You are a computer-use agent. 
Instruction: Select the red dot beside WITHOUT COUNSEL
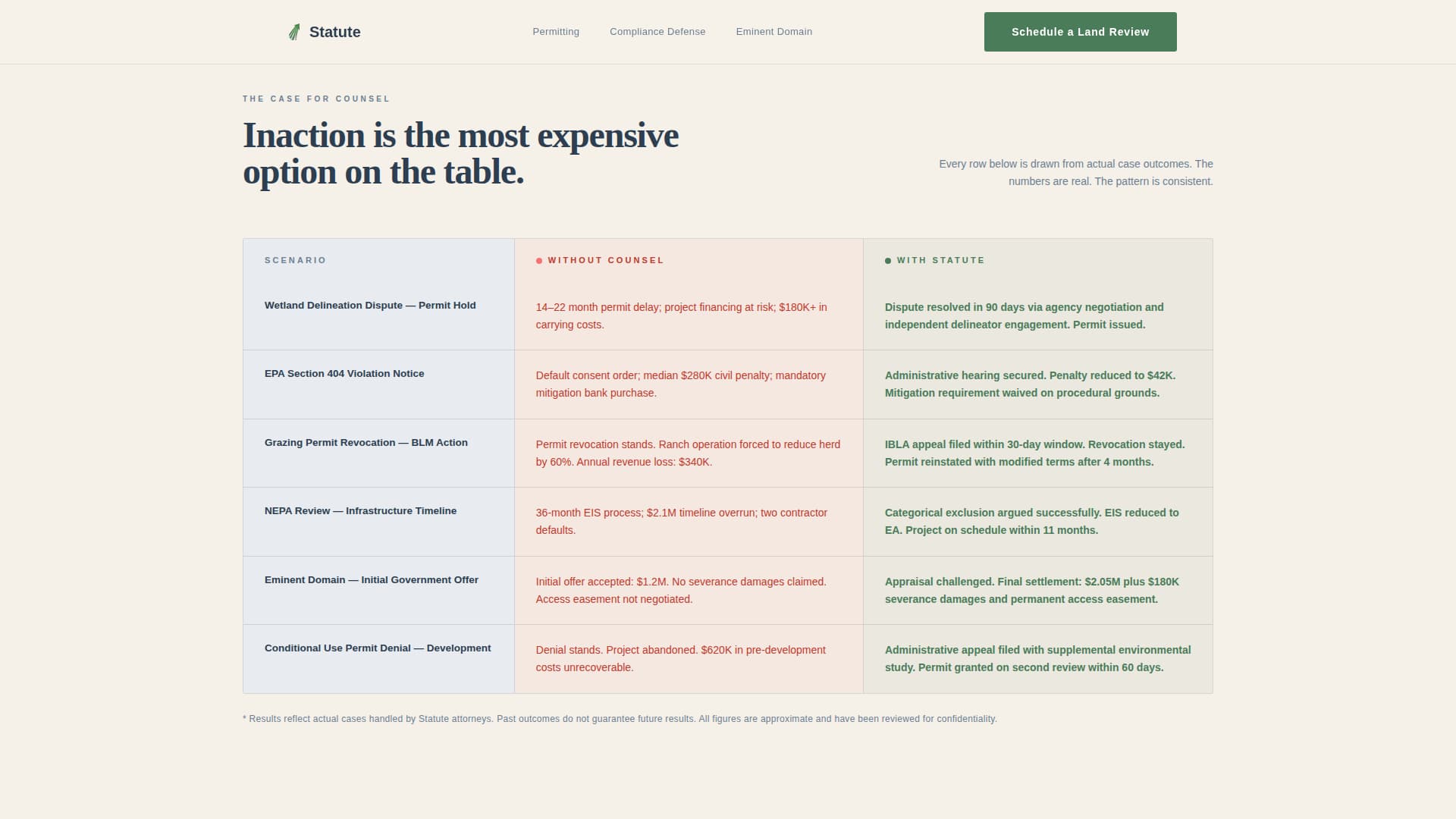click(538, 260)
